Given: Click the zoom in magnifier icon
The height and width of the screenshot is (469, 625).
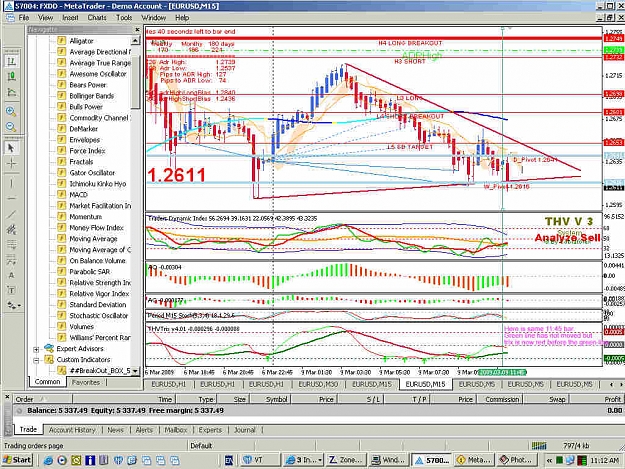Looking at the screenshot, I should click(x=11, y=112).
